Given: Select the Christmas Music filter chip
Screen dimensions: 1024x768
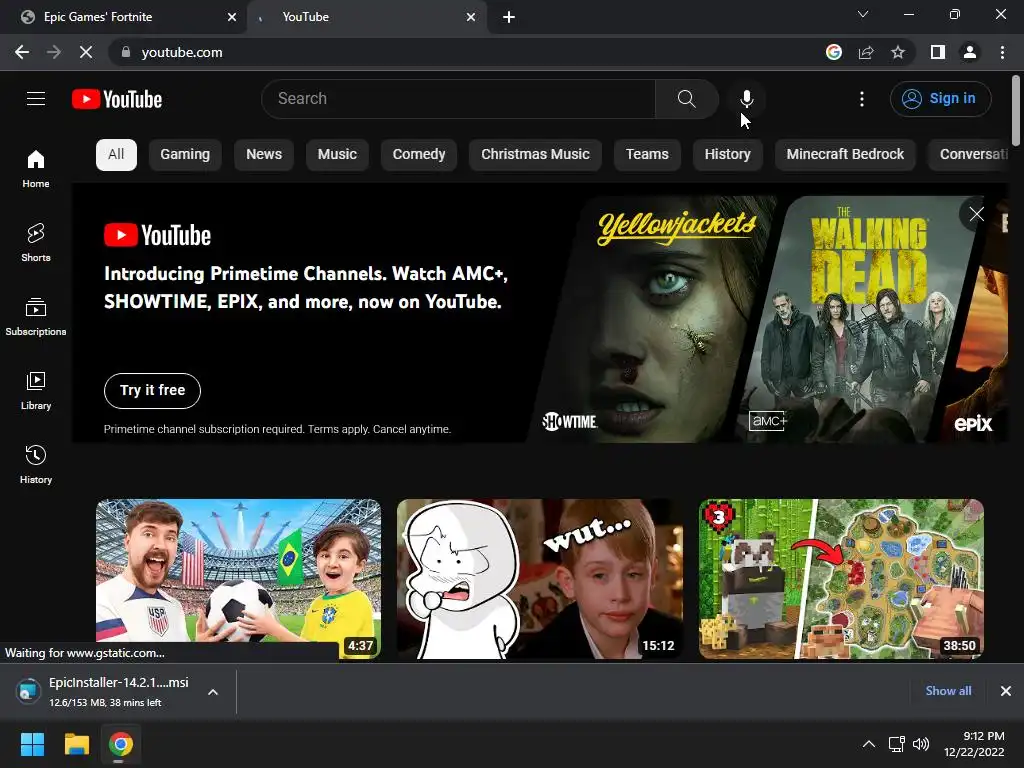Looking at the screenshot, I should point(536,155).
